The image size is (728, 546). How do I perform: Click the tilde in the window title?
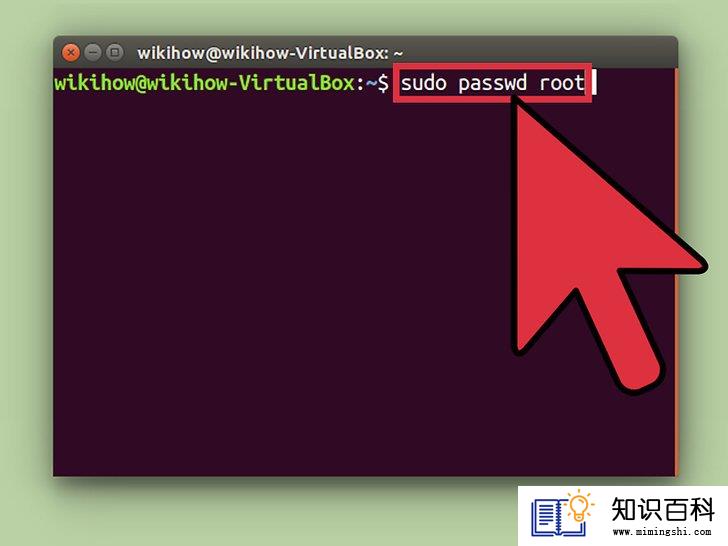pos(398,54)
